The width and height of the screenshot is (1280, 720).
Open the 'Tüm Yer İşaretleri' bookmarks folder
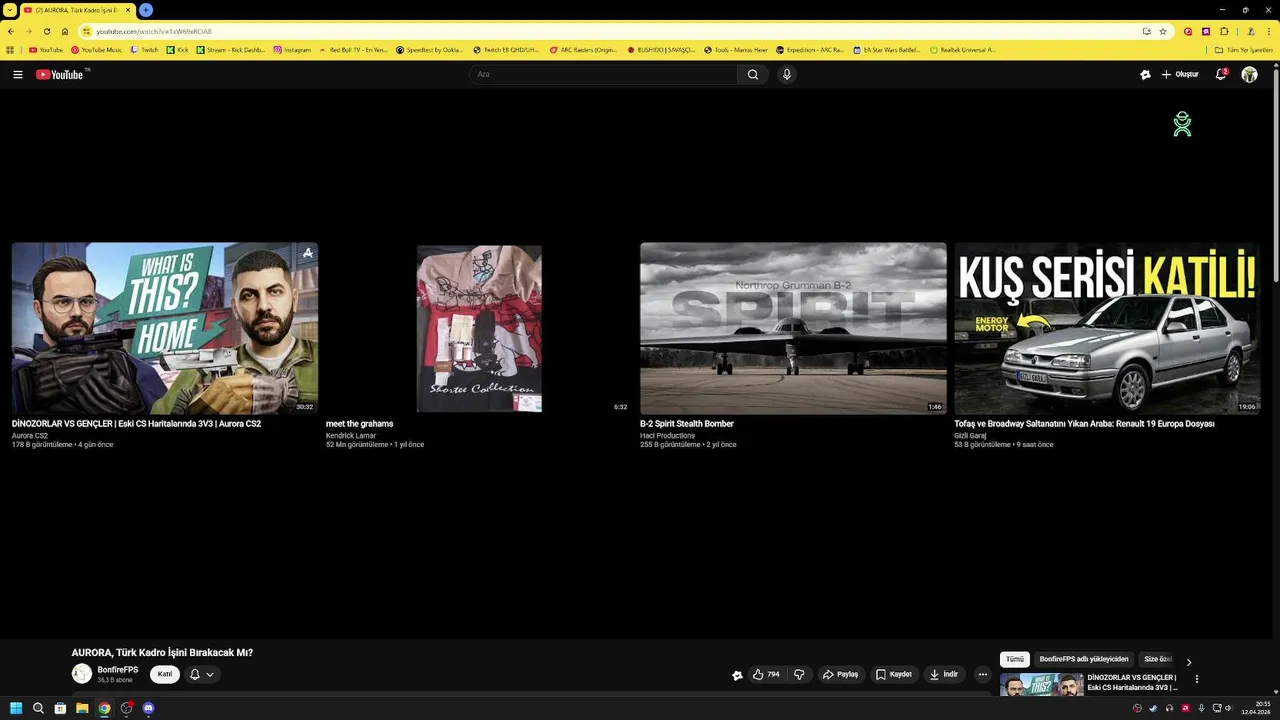pyautogui.click(x=1244, y=49)
